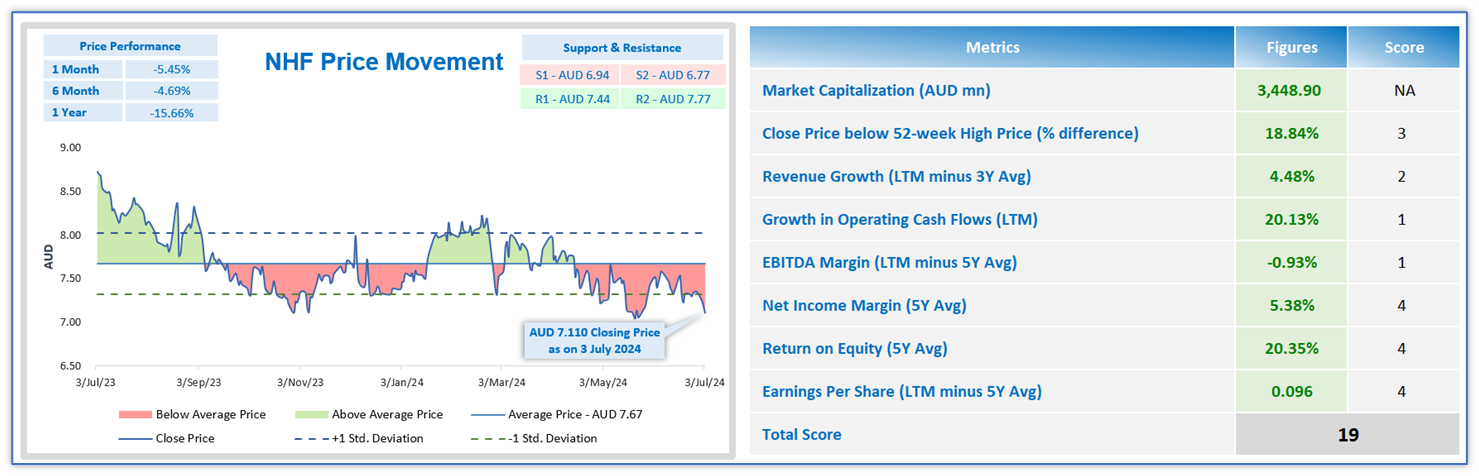Click the 3/Sep/23 x-axis date
Viewport: 1479px width, 476px height.
pos(198,382)
